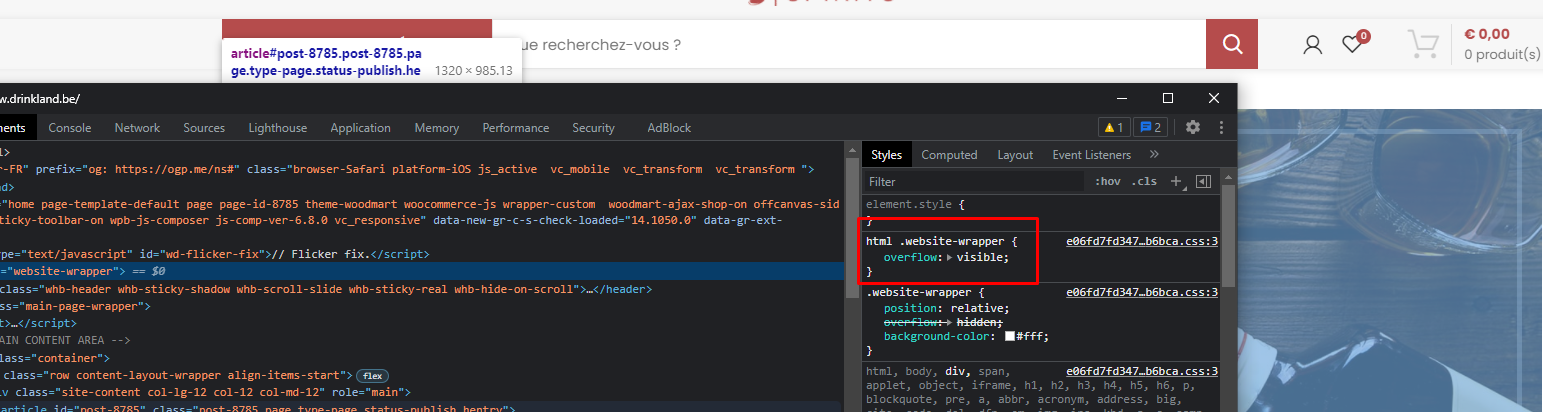Image resolution: width=1543 pixels, height=412 pixels.
Task: Expand the struck-through overflow: hidden triangle
Action: [x=950, y=323]
